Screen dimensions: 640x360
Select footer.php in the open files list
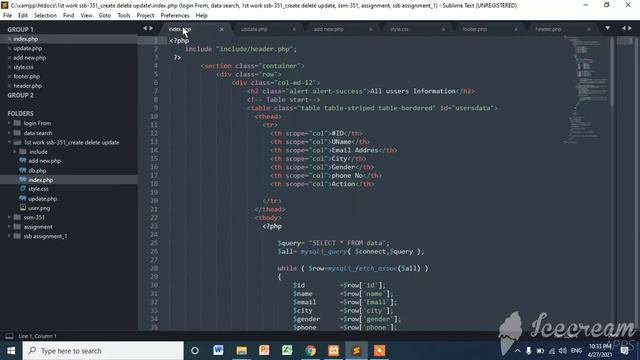(27, 77)
